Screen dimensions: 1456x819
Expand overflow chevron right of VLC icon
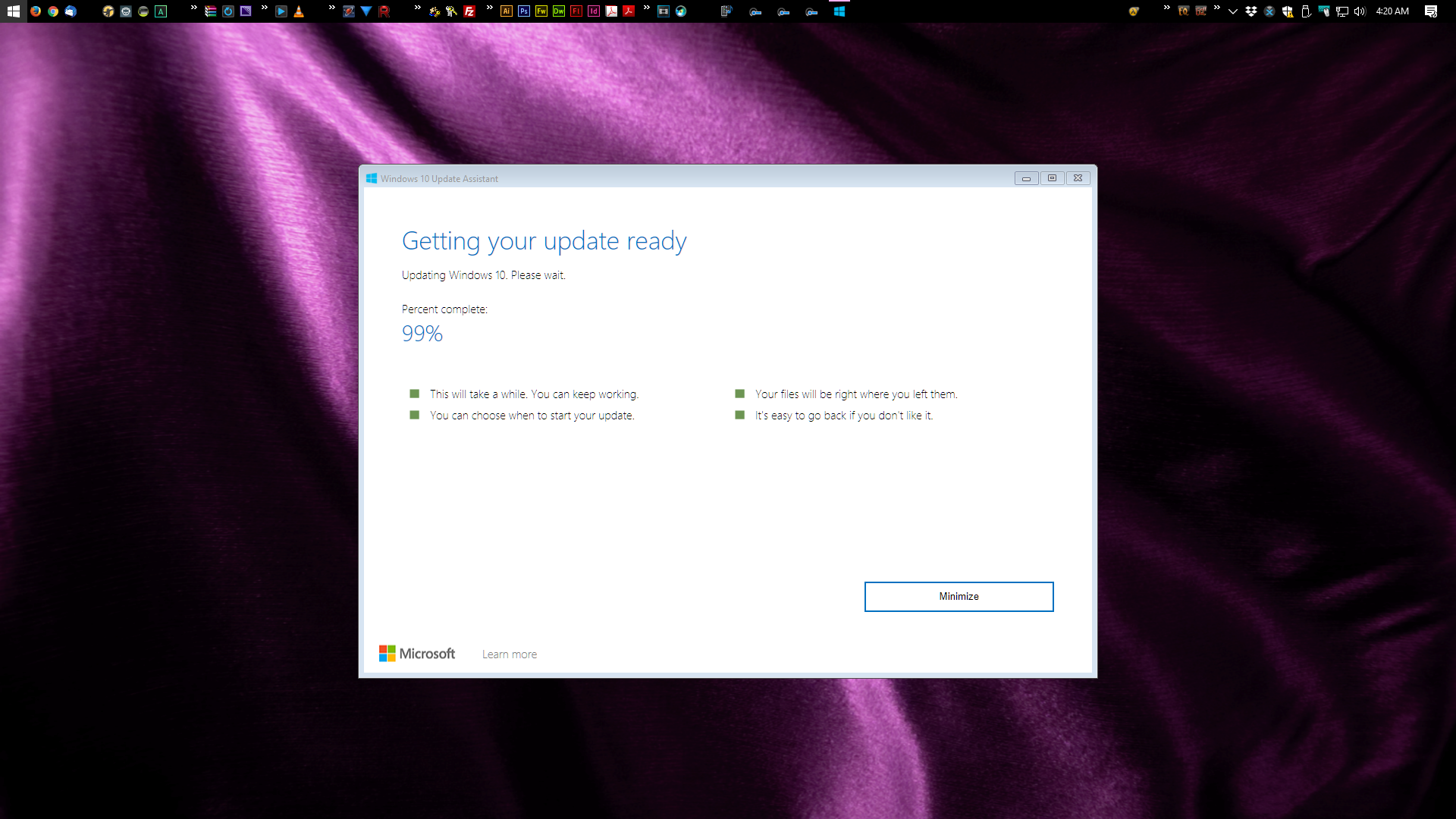pyautogui.click(x=332, y=8)
